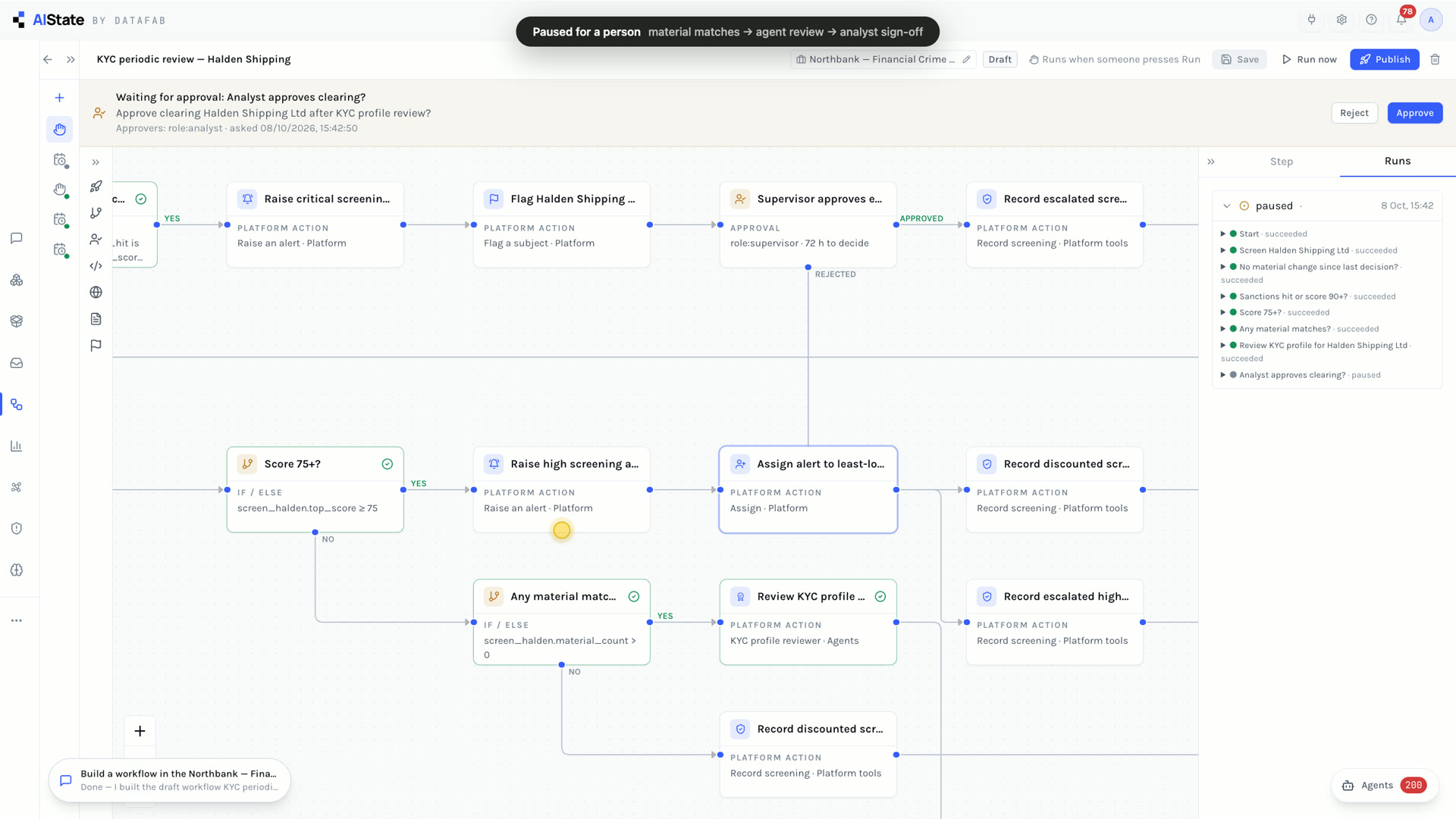Screen dimensions: 1456x819
Task: Save the workflow draft
Action: pos(1240,59)
